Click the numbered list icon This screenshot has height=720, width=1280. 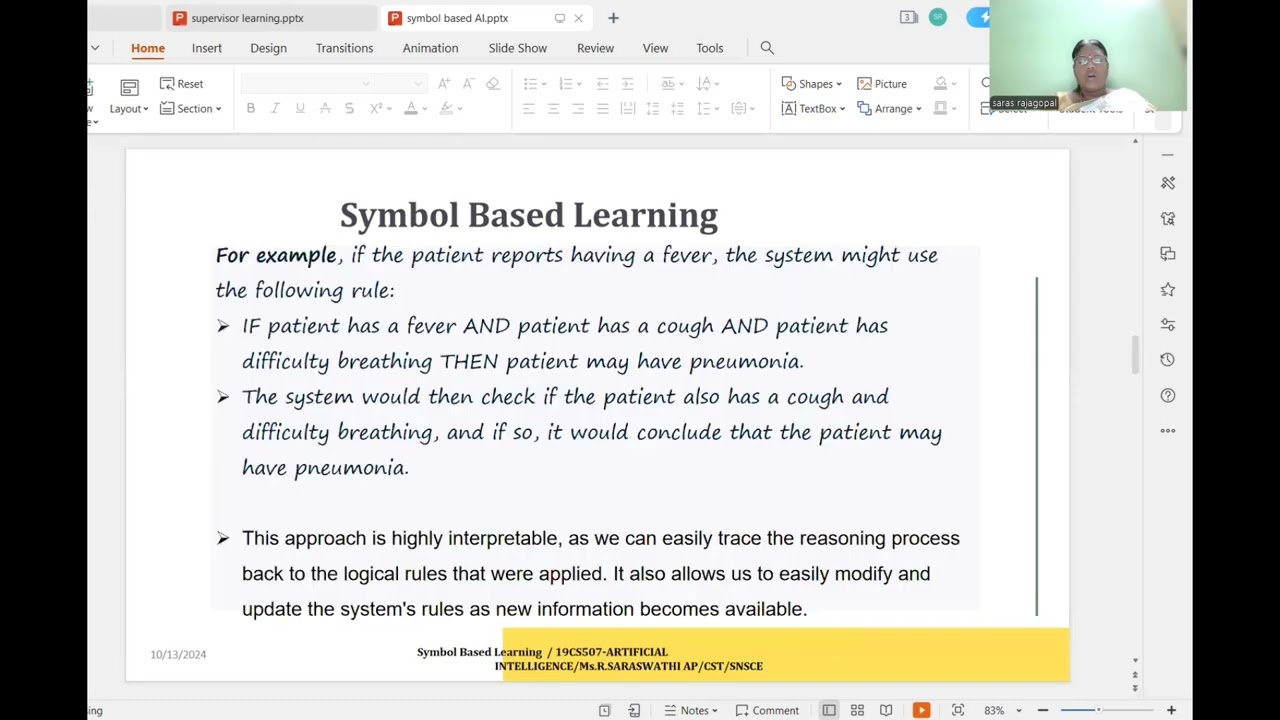pyautogui.click(x=566, y=84)
